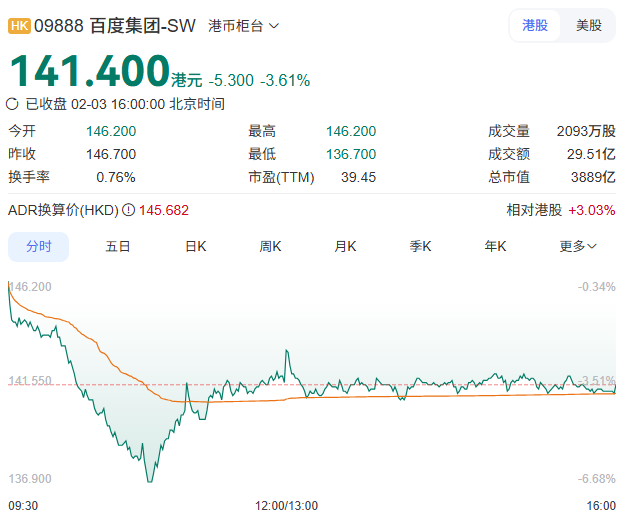Click the timestamp 02-03 16:00:00 北京时间
626x526 pixels.
click(148, 104)
